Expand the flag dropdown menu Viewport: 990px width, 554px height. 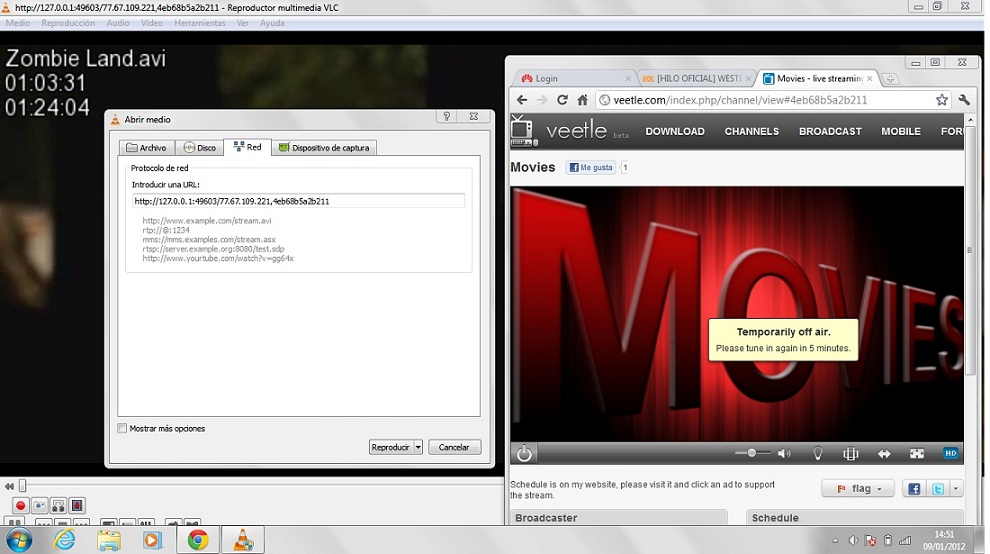(x=858, y=489)
